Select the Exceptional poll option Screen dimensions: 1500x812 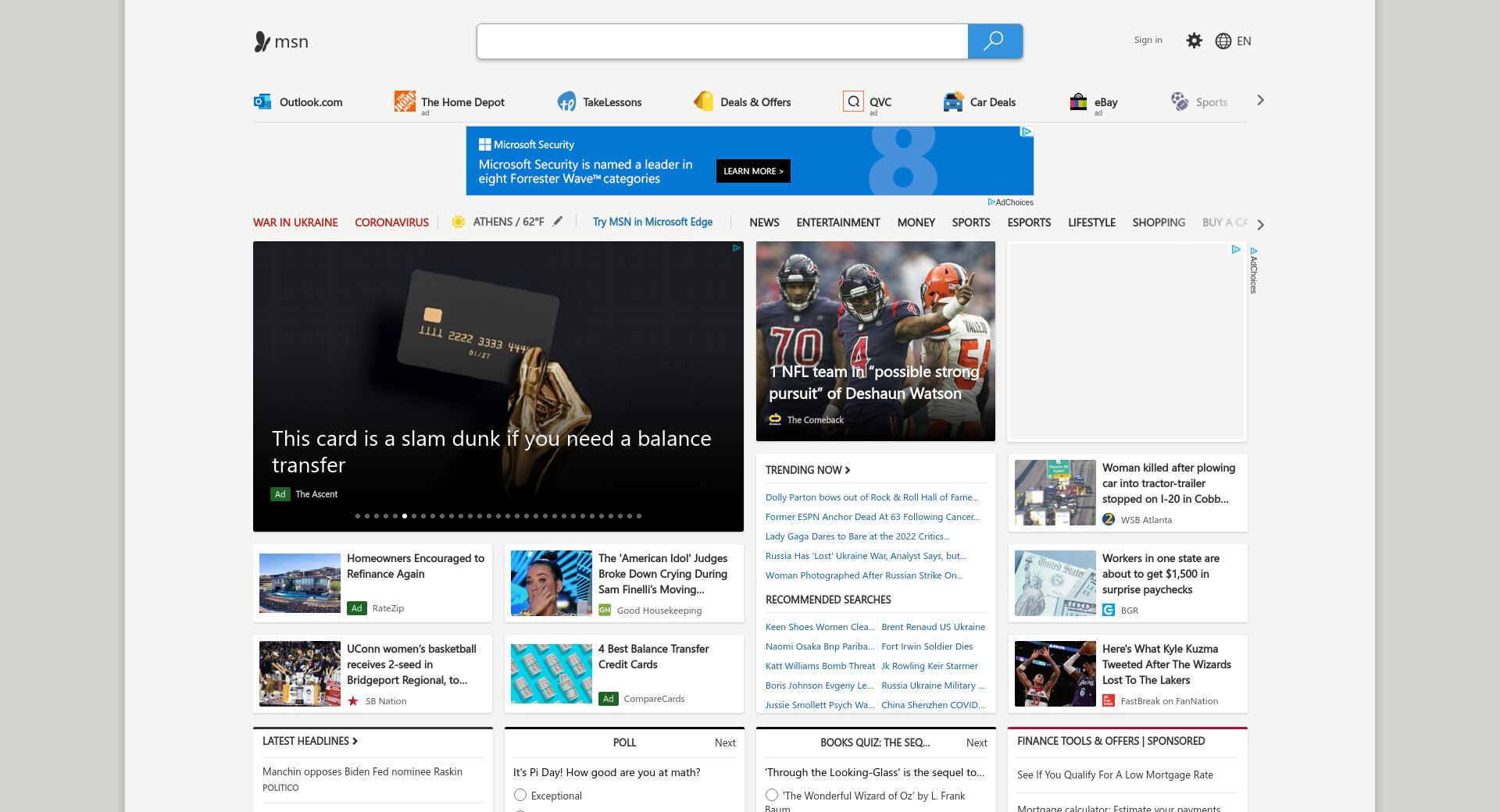click(520, 795)
